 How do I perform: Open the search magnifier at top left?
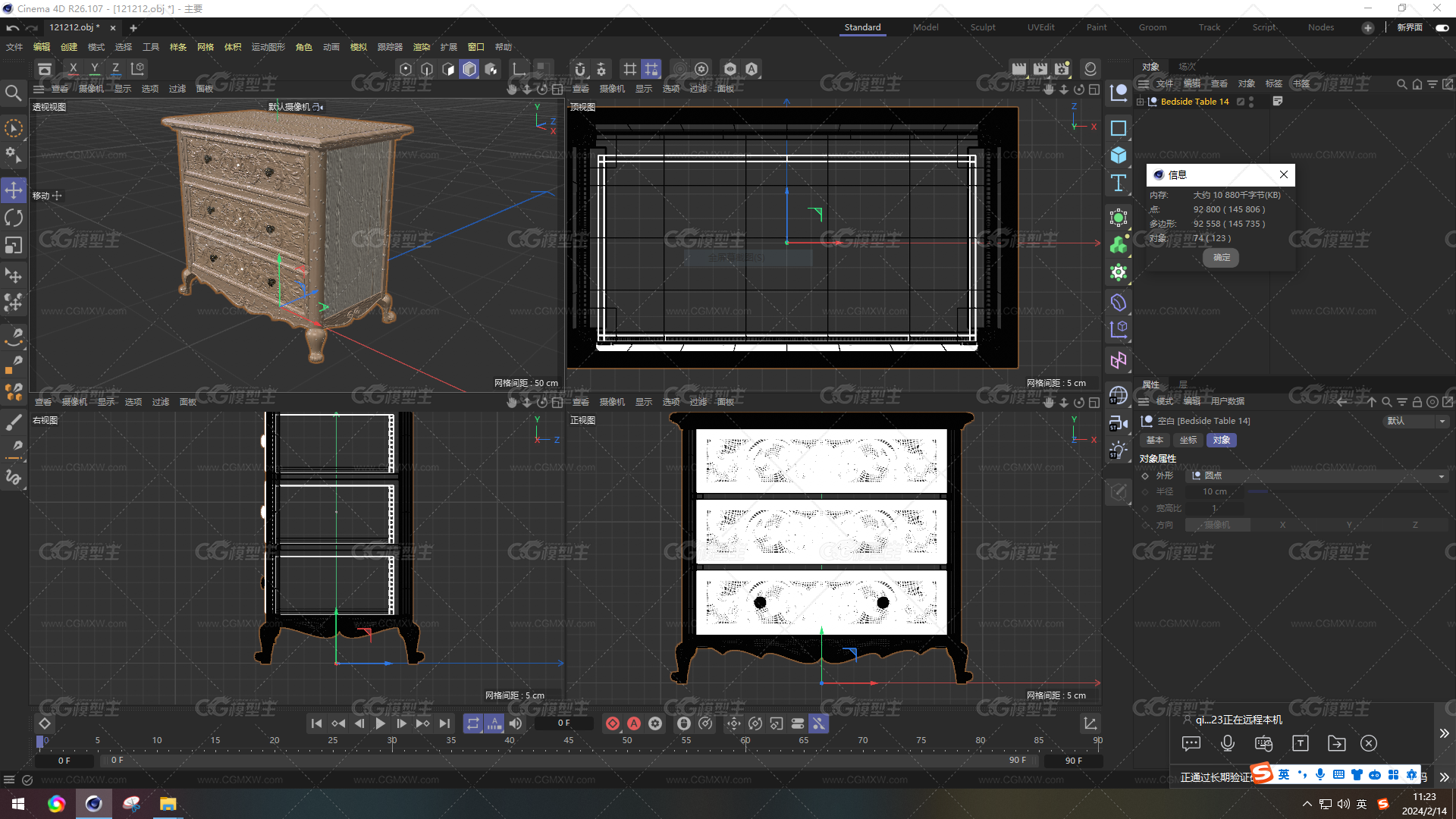point(13,93)
